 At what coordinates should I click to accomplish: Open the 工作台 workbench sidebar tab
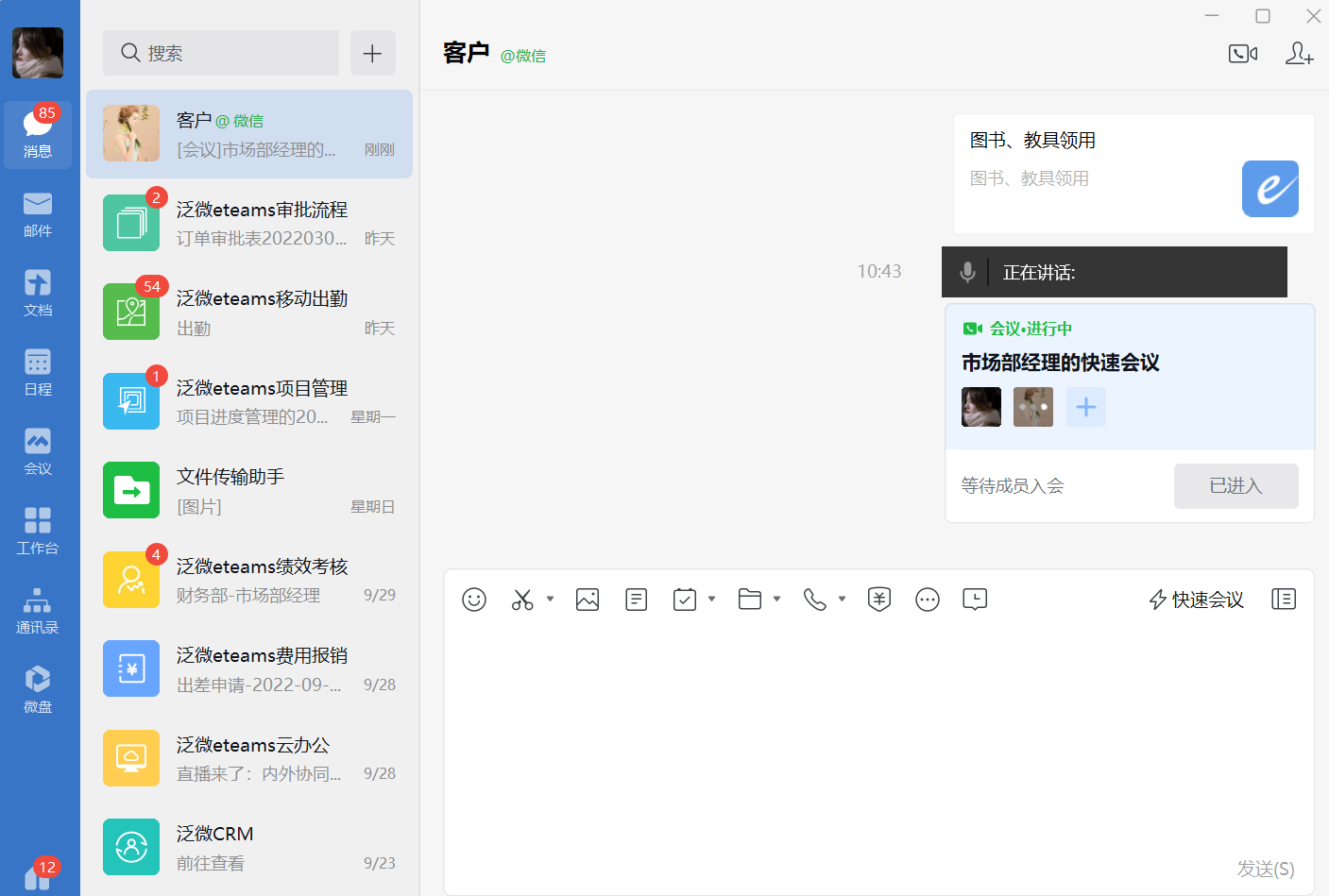38,532
